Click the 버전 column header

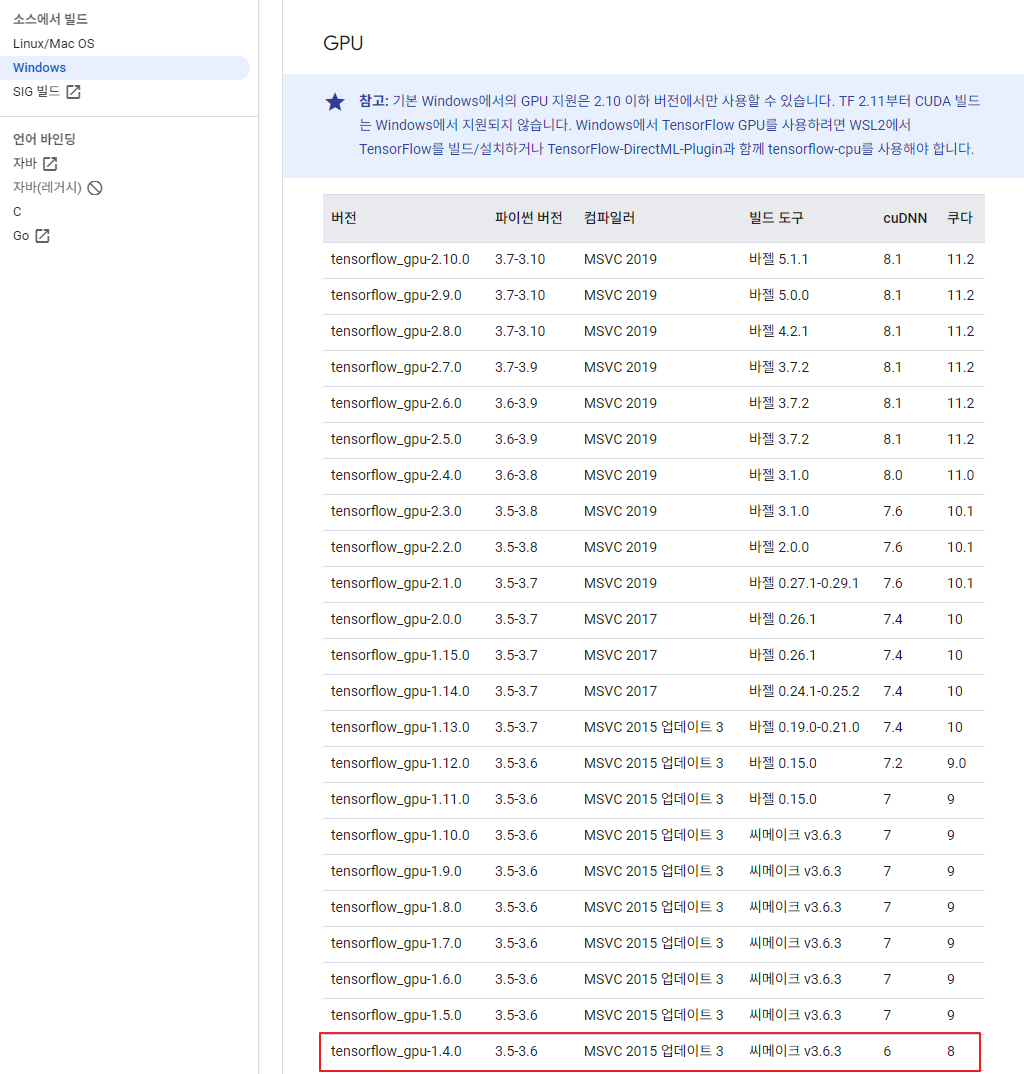[x=344, y=218]
